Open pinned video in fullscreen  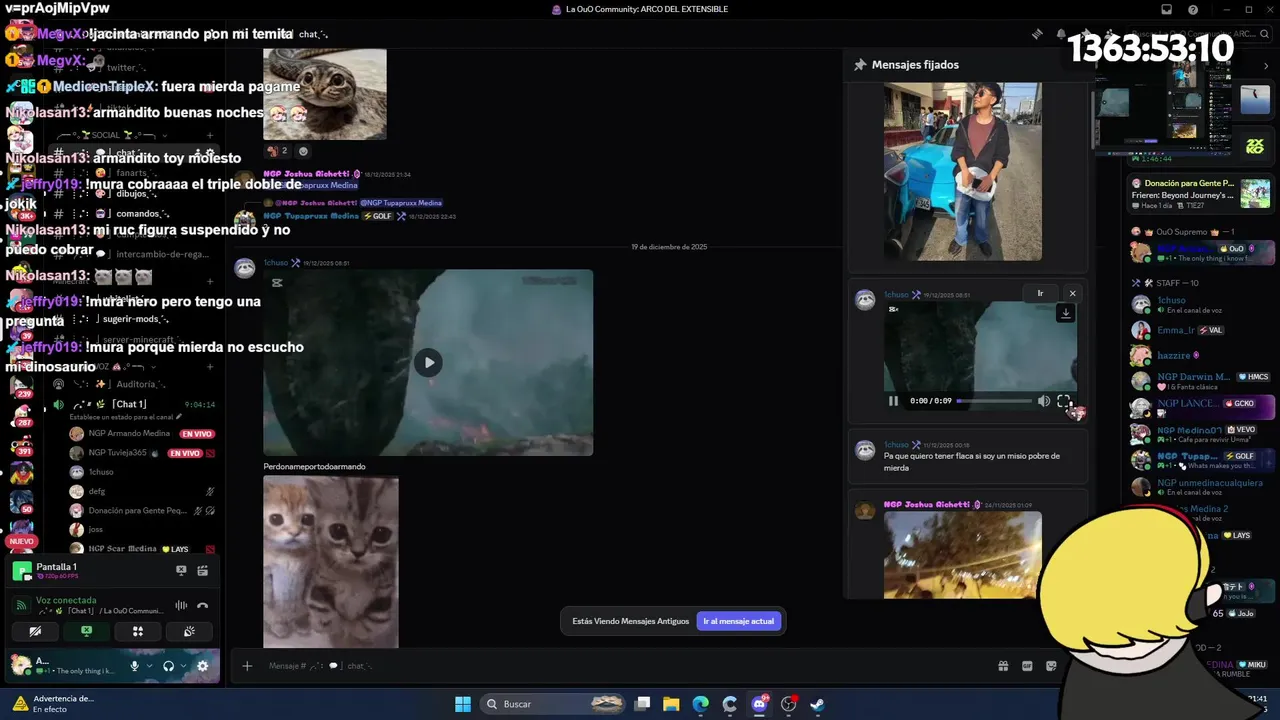(x=1064, y=401)
